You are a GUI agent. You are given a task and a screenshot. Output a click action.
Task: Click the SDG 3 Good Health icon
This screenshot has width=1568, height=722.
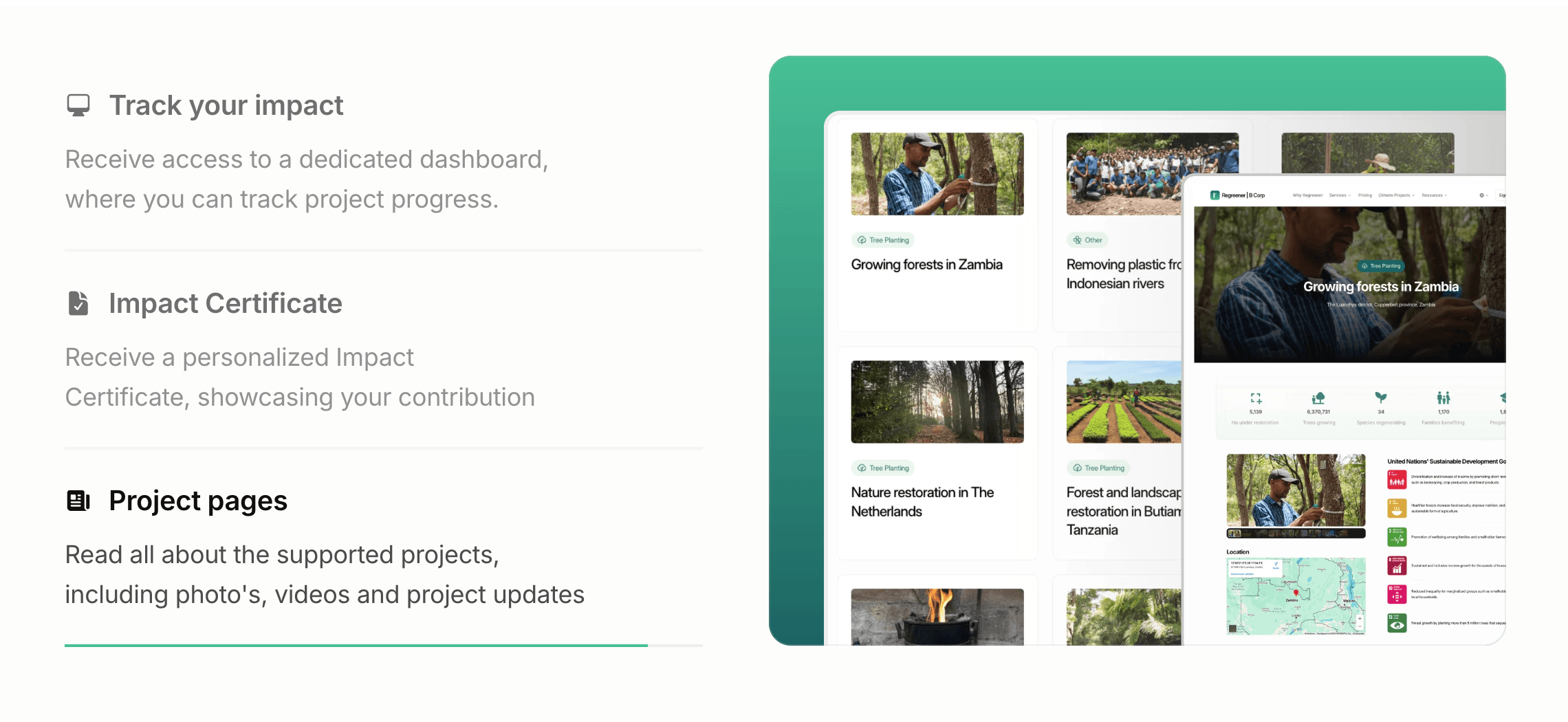[x=1397, y=537]
